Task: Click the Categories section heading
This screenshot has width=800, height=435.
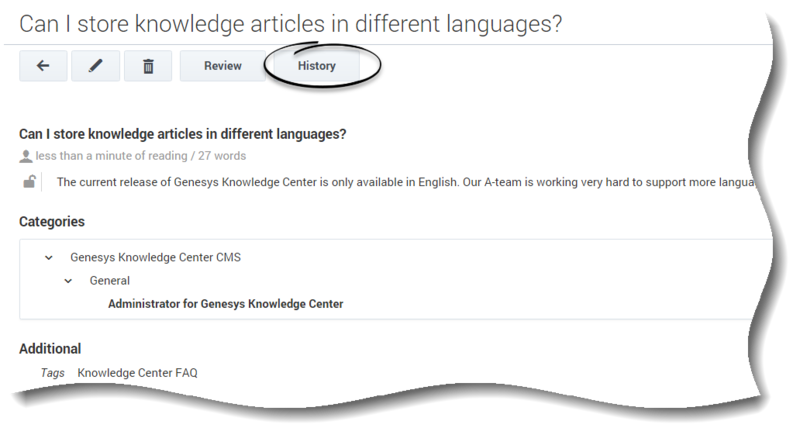Action: click(x=52, y=222)
